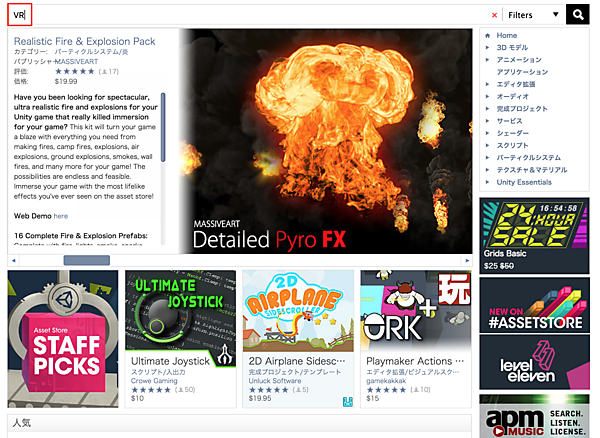Click the VR search input field
Viewport: 600px width, 438px height.
[x=250, y=15]
